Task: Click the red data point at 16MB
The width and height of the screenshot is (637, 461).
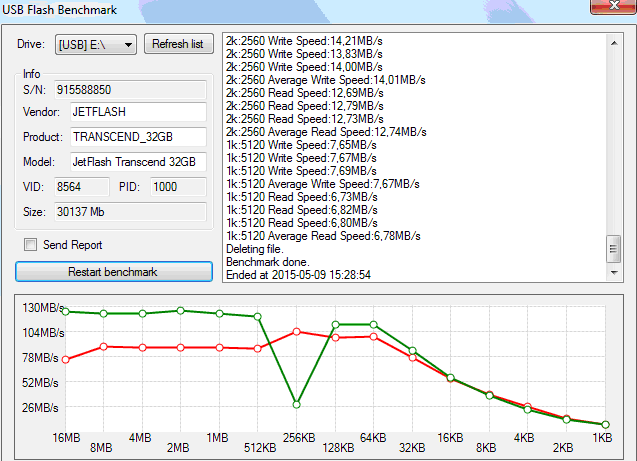Action: click(x=66, y=360)
